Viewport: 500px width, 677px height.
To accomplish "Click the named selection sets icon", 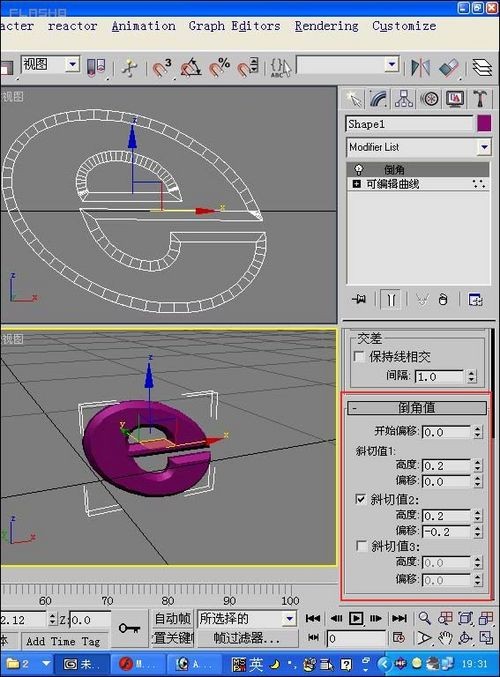I will pyautogui.click(x=281, y=68).
